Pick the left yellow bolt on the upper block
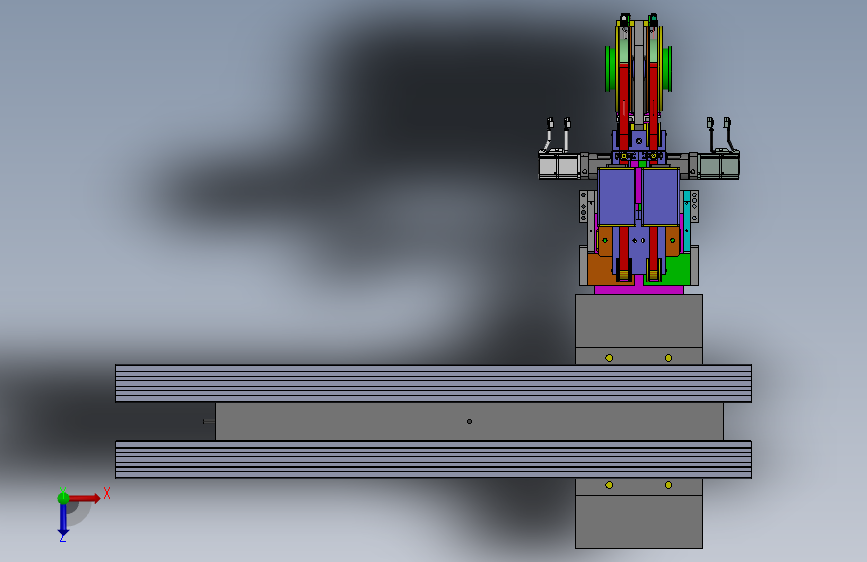Viewport: 867px width, 562px height. coord(609,358)
